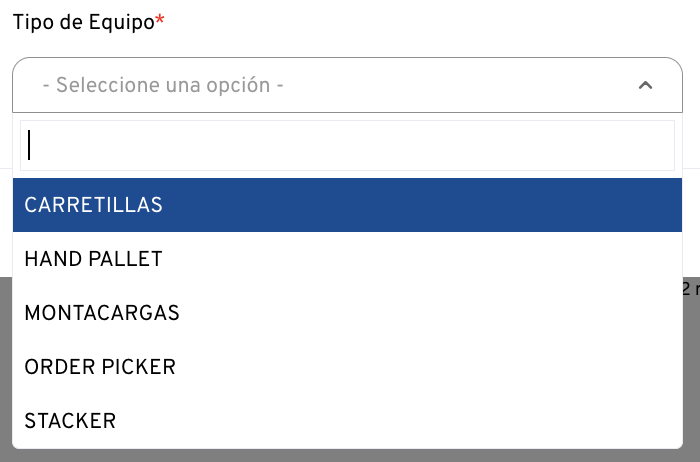The height and width of the screenshot is (462, 700).
Task: Click the last option, STACKER
Action: [x=70, y=421]
